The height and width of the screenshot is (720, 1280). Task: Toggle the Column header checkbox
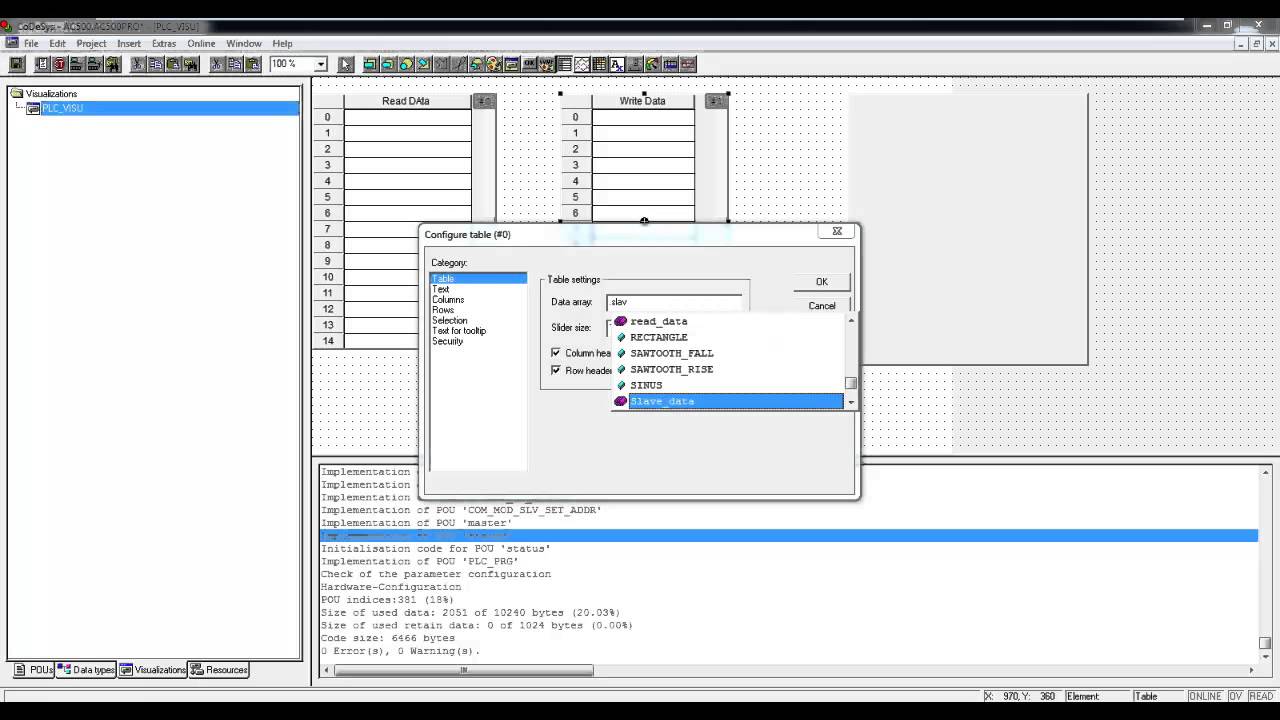pyautogui.click(x=556, y=353)
